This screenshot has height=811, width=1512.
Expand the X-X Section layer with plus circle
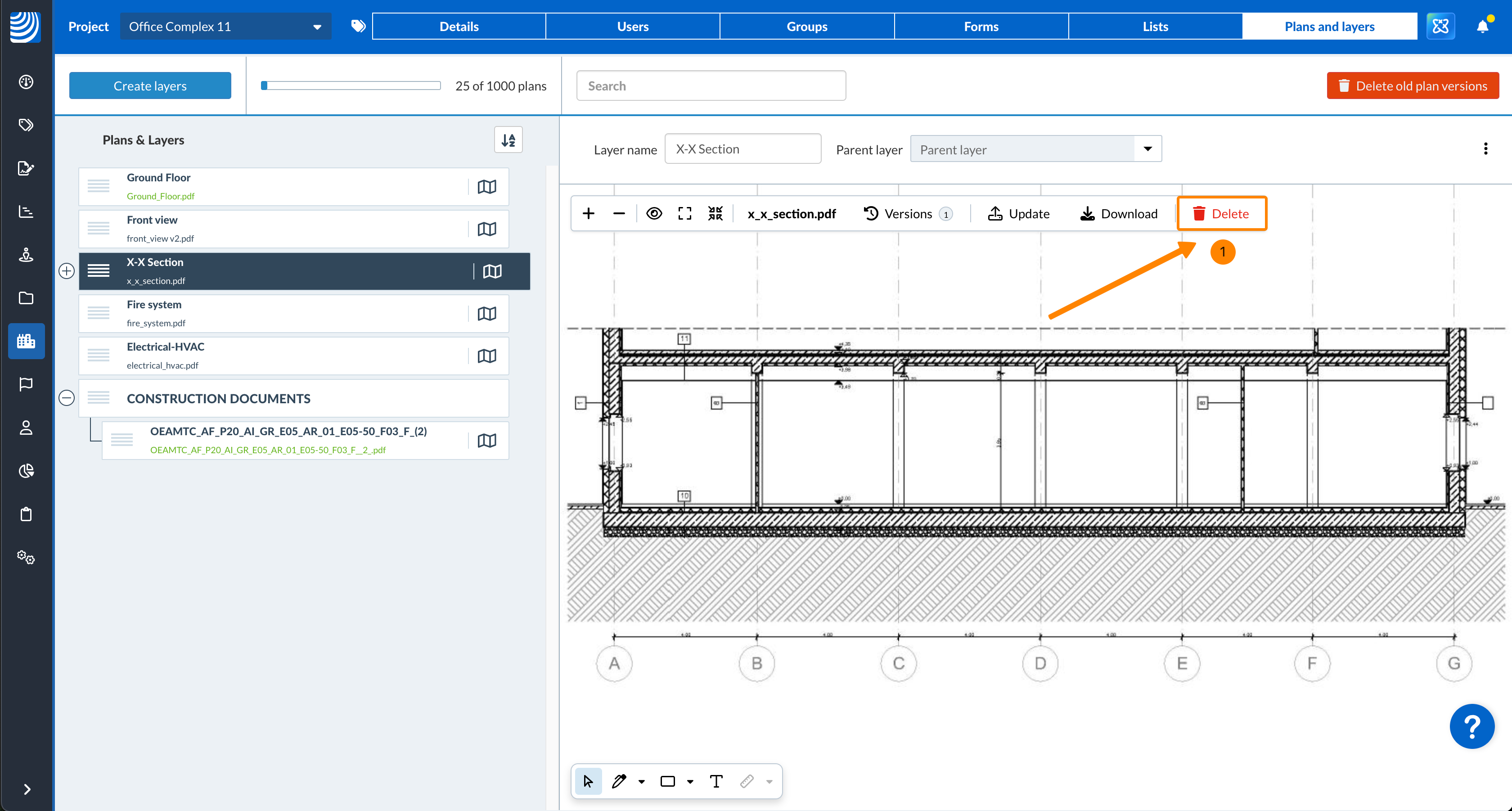[x=67, y=271]
